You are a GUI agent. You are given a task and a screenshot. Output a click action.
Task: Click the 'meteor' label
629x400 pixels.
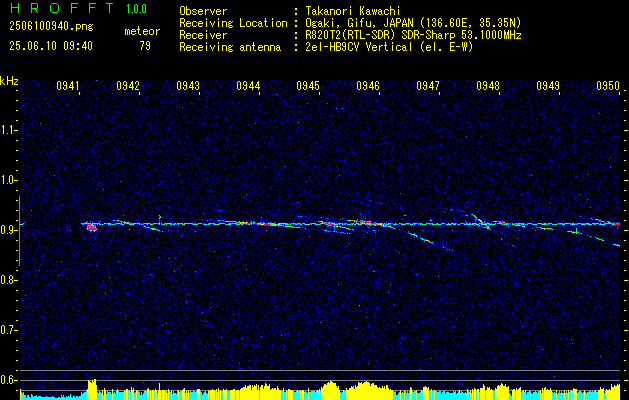(x=142, y=31)
